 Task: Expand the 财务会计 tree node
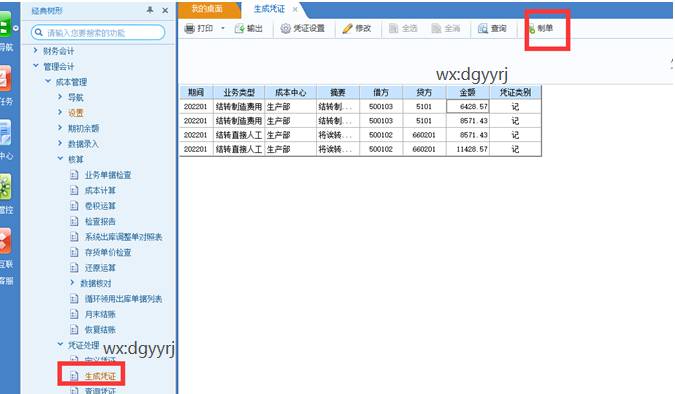pos(36,50)
